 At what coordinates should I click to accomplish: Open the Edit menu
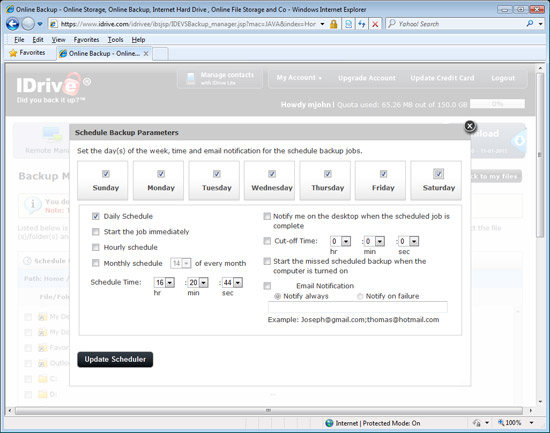(x=38, y=40)
